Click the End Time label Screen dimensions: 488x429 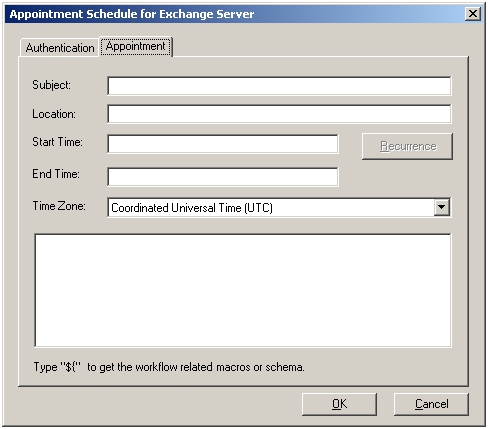[56, 174]
